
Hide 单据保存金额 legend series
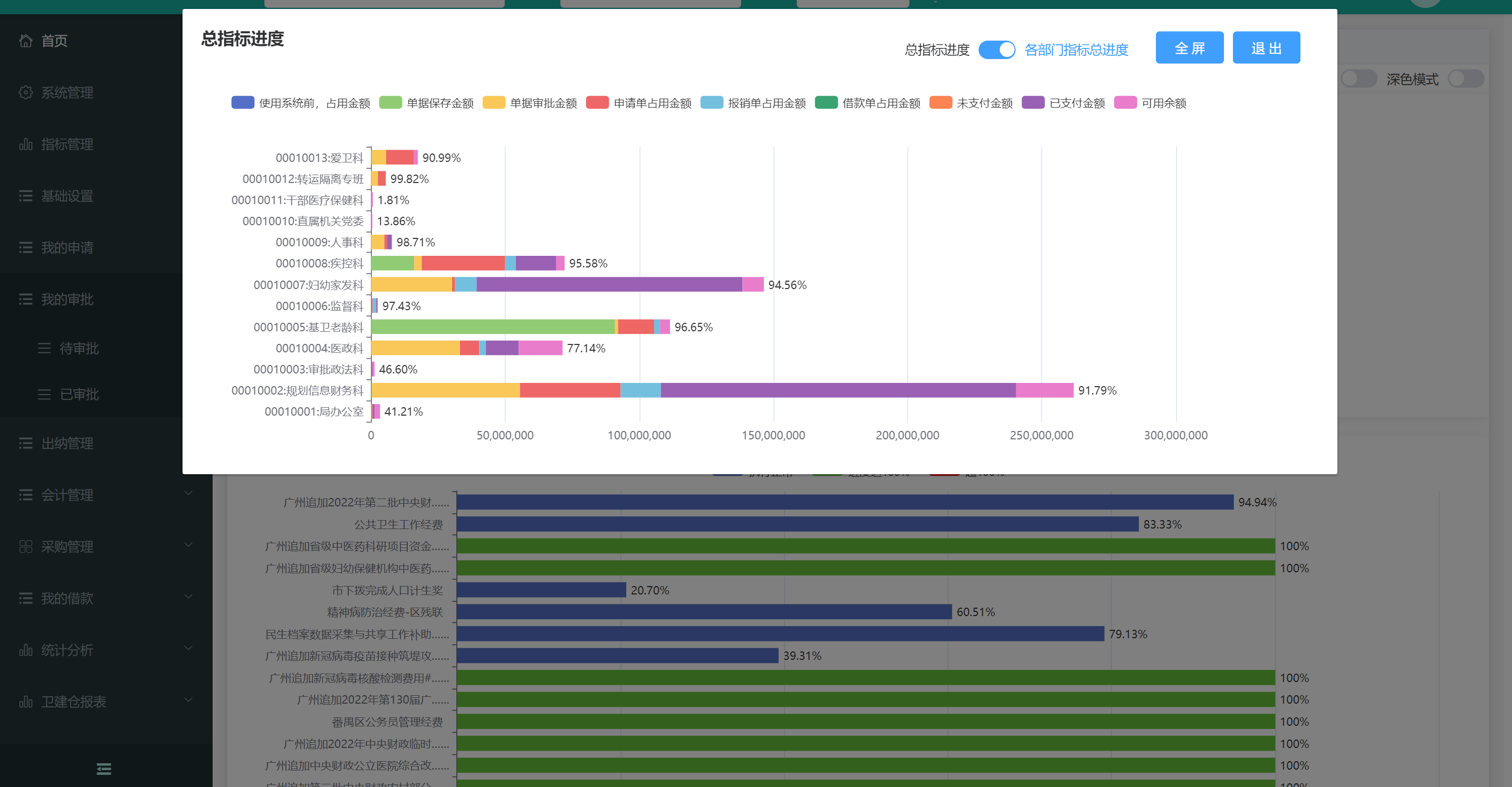click(x=426, y=103)
